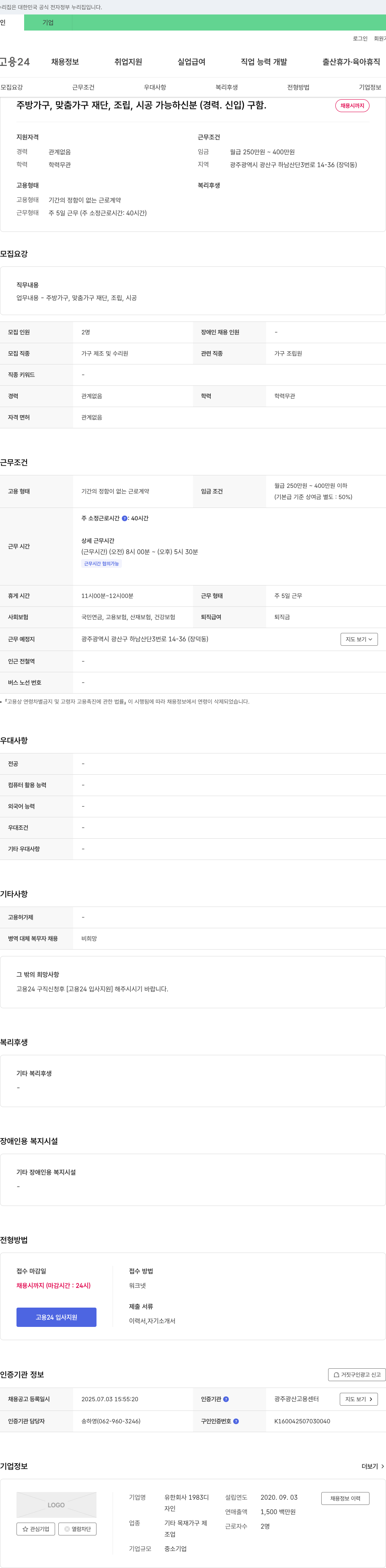Image resolution: width=386 pixels, height=1568 pixels.
Task: Click company name 유한회사 1983디자인
Action: [186, 1503]
